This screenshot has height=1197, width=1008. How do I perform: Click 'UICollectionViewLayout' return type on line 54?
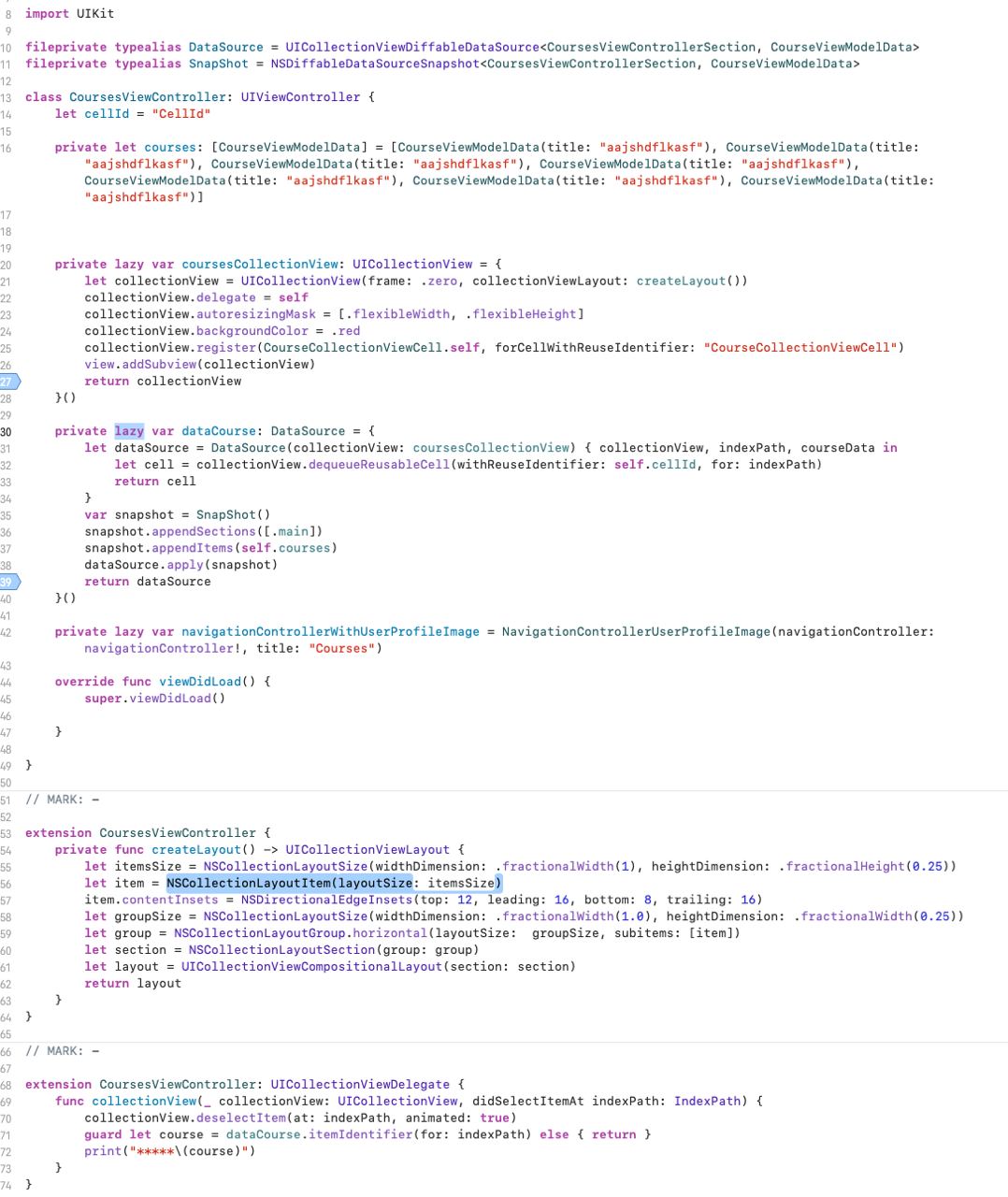pos(367,850)
